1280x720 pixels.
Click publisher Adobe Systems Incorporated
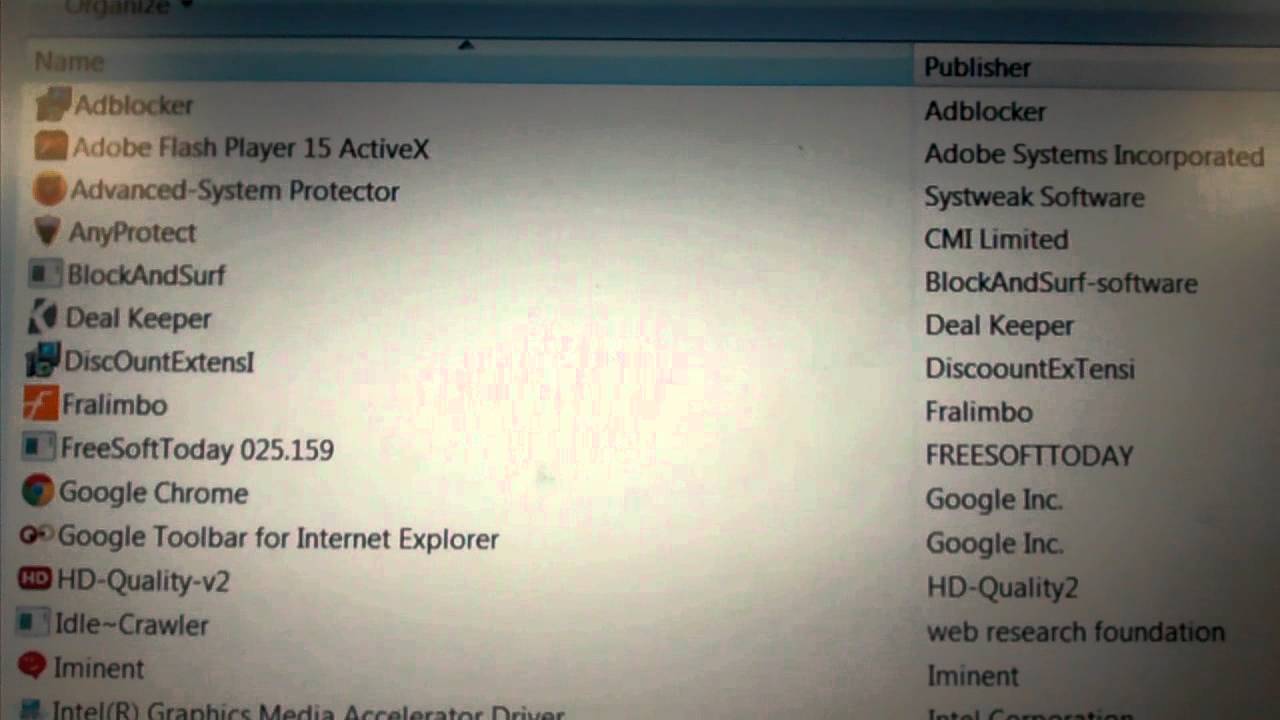(x=1094, y=156)
